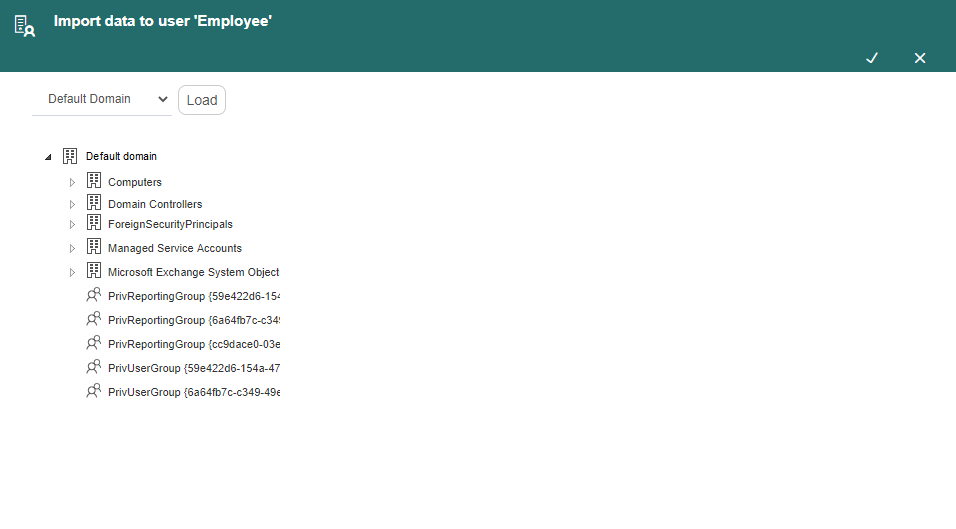Click the ForeignSecurityPrincipals building icon
The width and height of the screenshot is (956, 529).
click(x=94, y=222)
